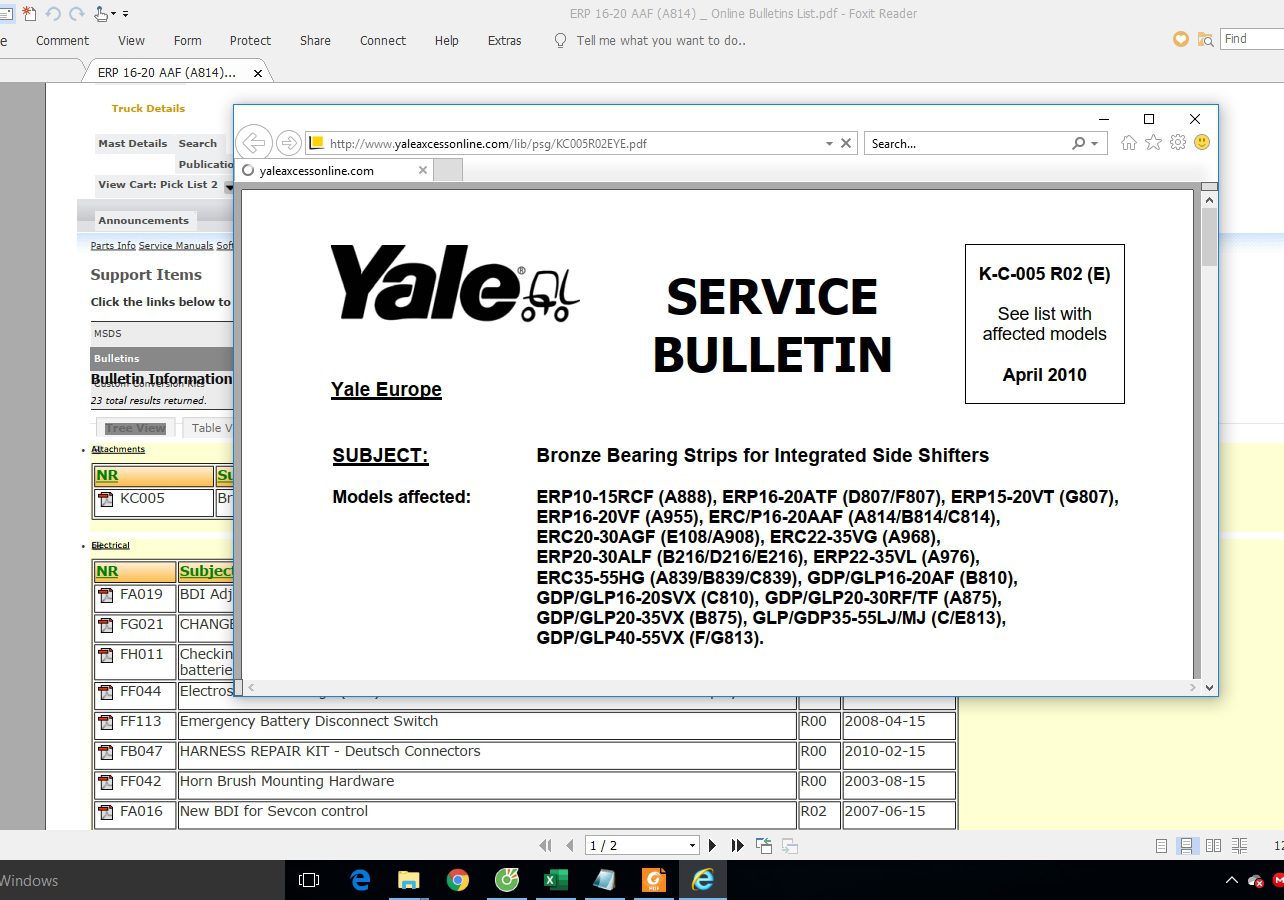Open the Form ribbon tab
1284x900 pixels.
(187, 41)
